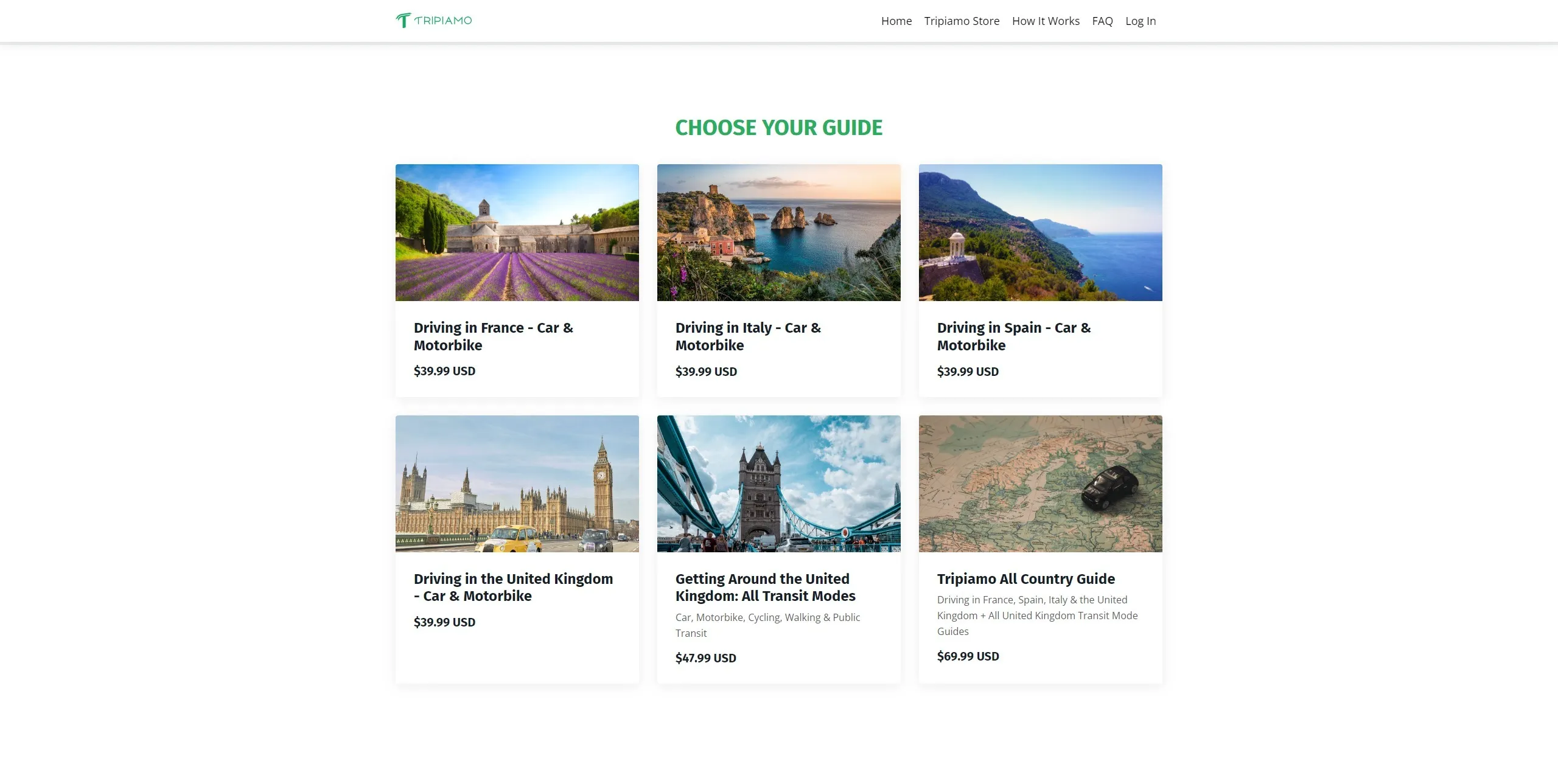Select Driving in Italy - Car & Motorbike title
Screen dimensions: 1558x784
pyautogui.click(x=748, y=336)
